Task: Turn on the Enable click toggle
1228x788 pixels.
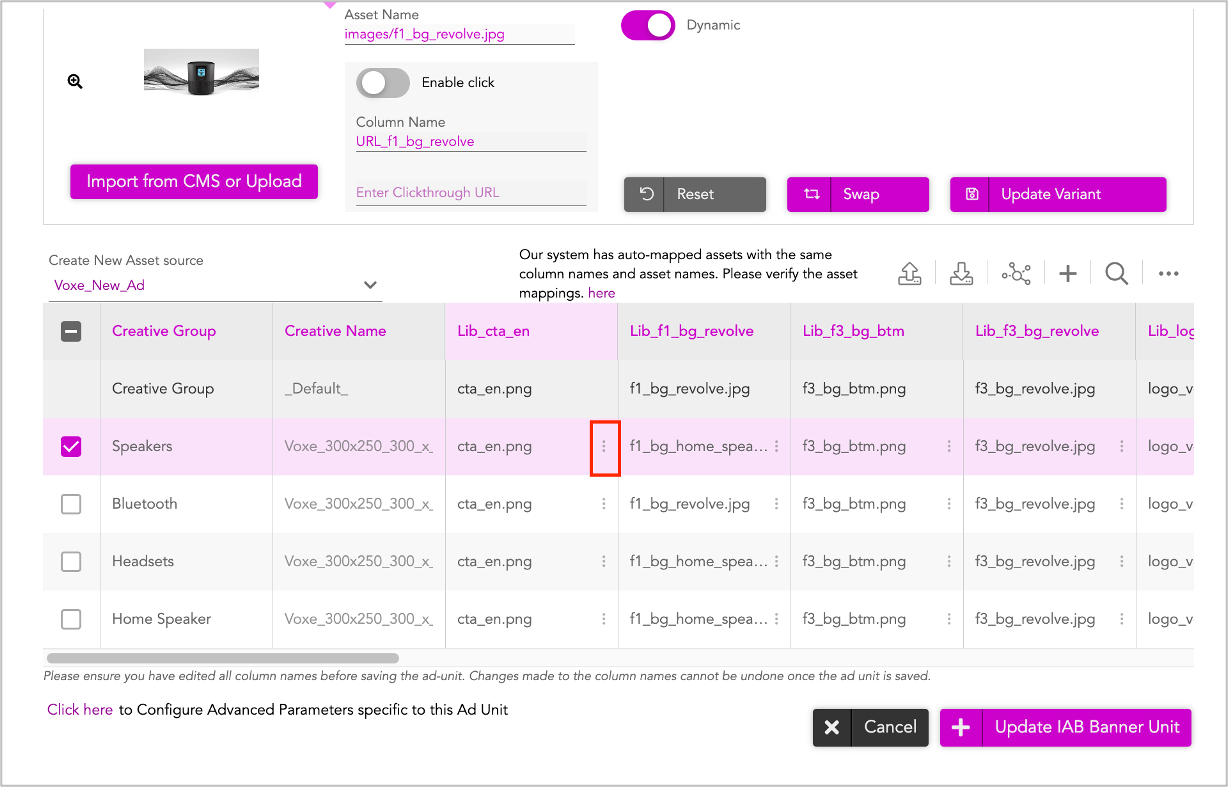Action: coord(383,83)
